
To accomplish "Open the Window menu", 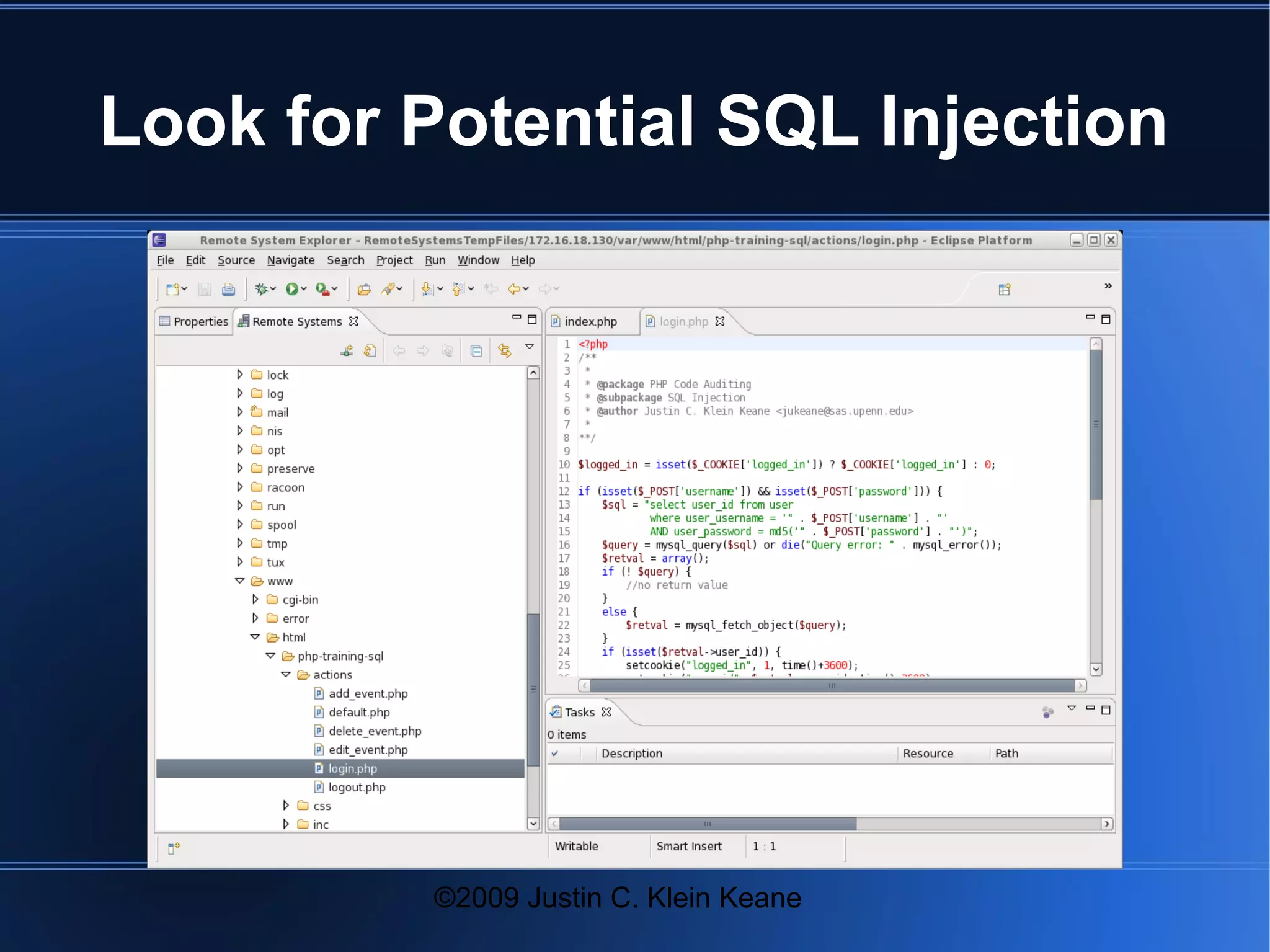I will [478, 260].
